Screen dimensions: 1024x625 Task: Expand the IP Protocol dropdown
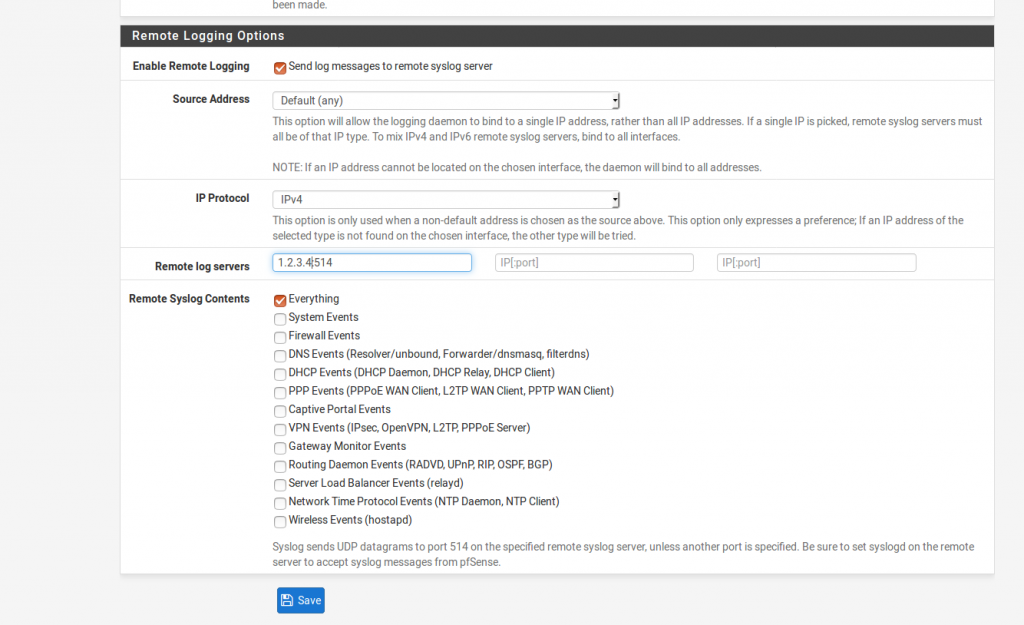tap(446, 199)
